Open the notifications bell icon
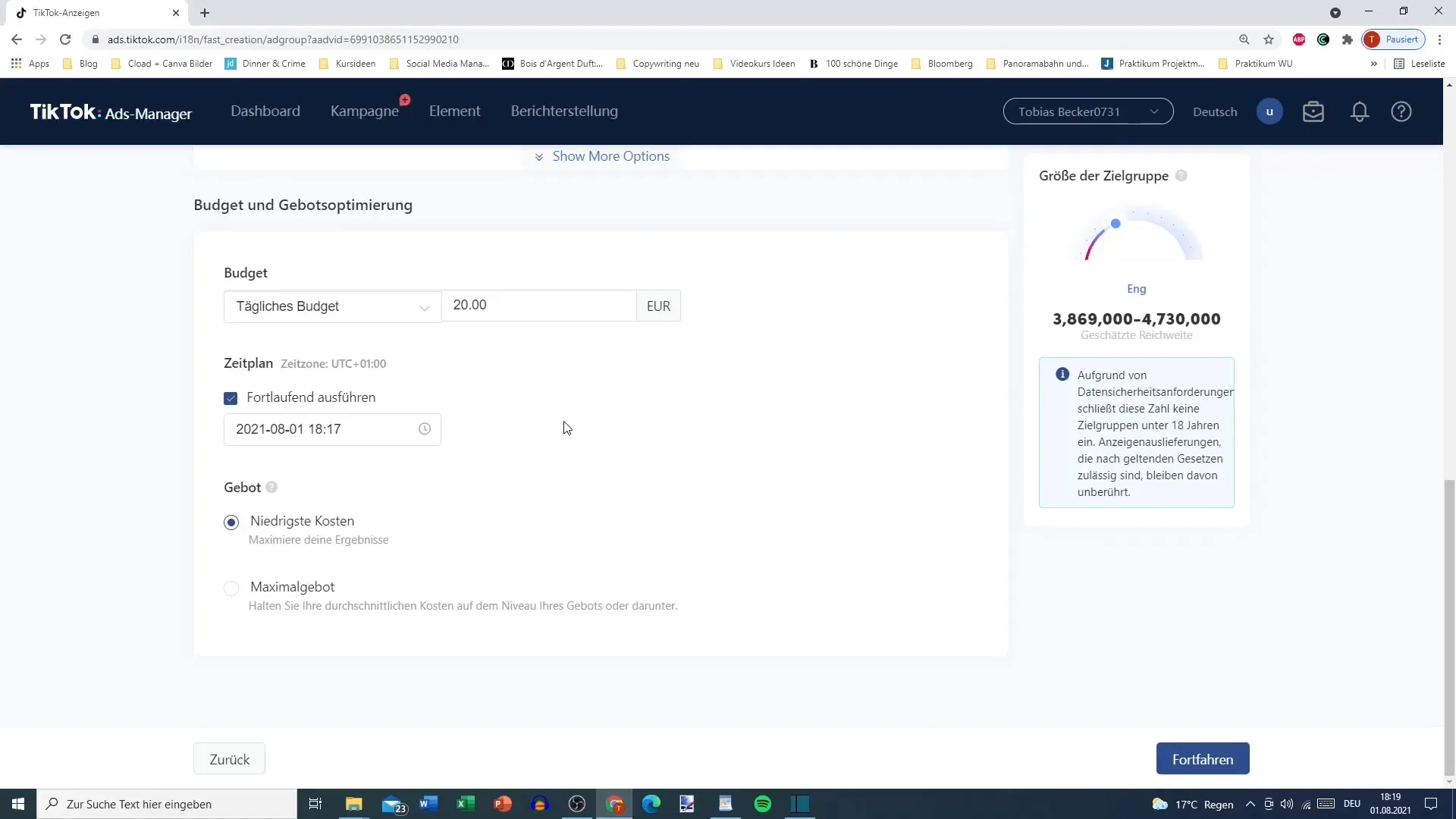The width and height of the screenshot is (1456, 819). click(1360, 111)
